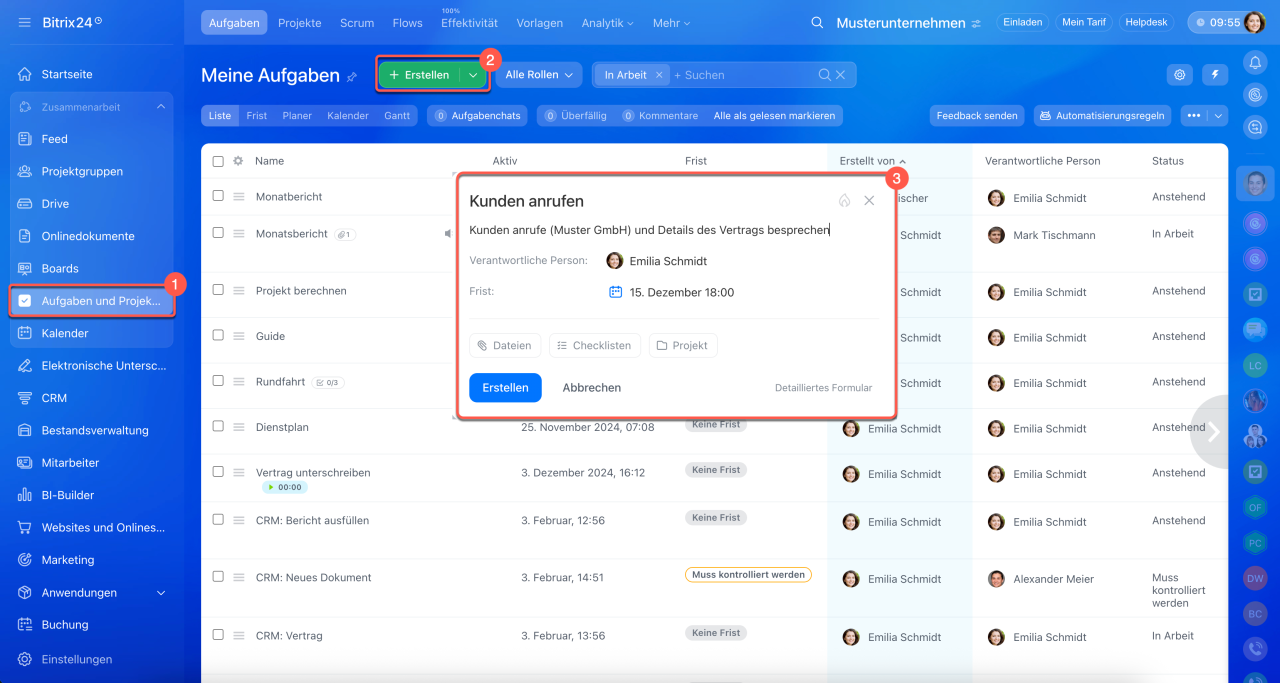The width and height of the screenshot is (1280, 683).
Task: Mark task as high priority flame icon
Action: point(844,201)
